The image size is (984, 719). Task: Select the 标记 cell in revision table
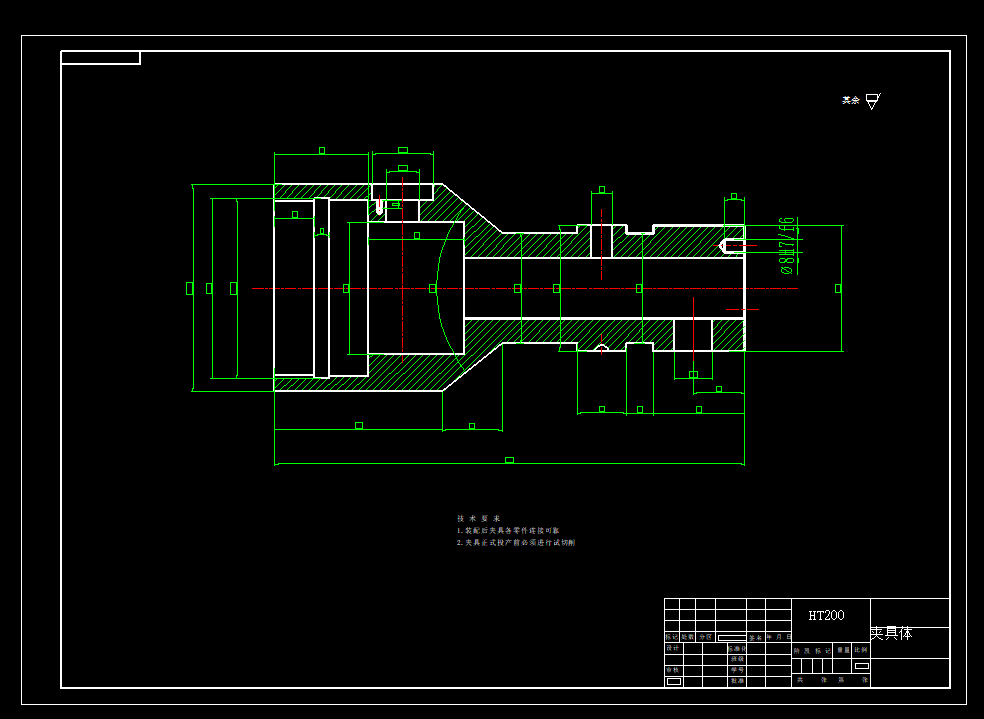point(671,637)
